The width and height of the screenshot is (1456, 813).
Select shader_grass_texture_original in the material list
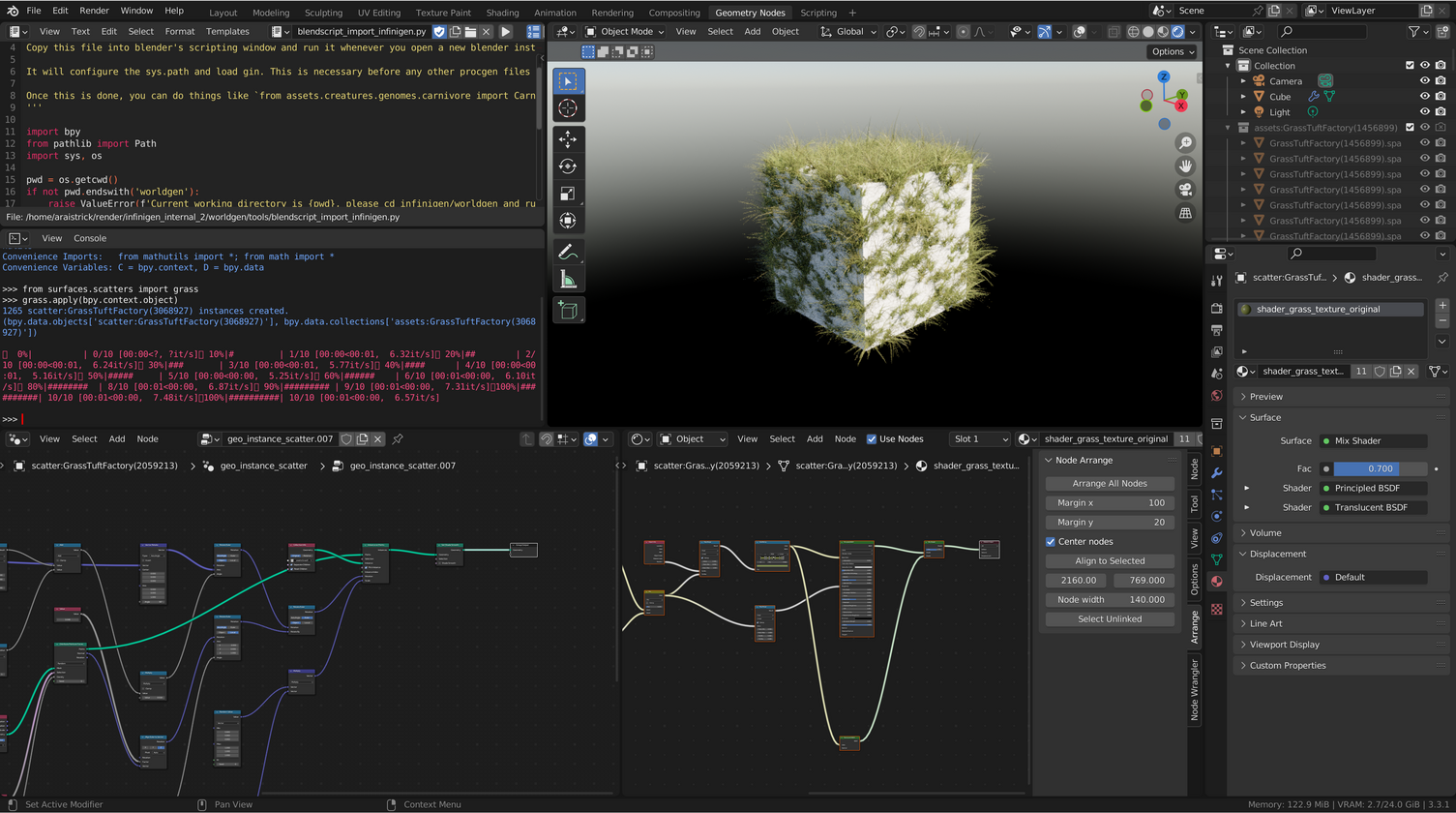[1329, 310]
